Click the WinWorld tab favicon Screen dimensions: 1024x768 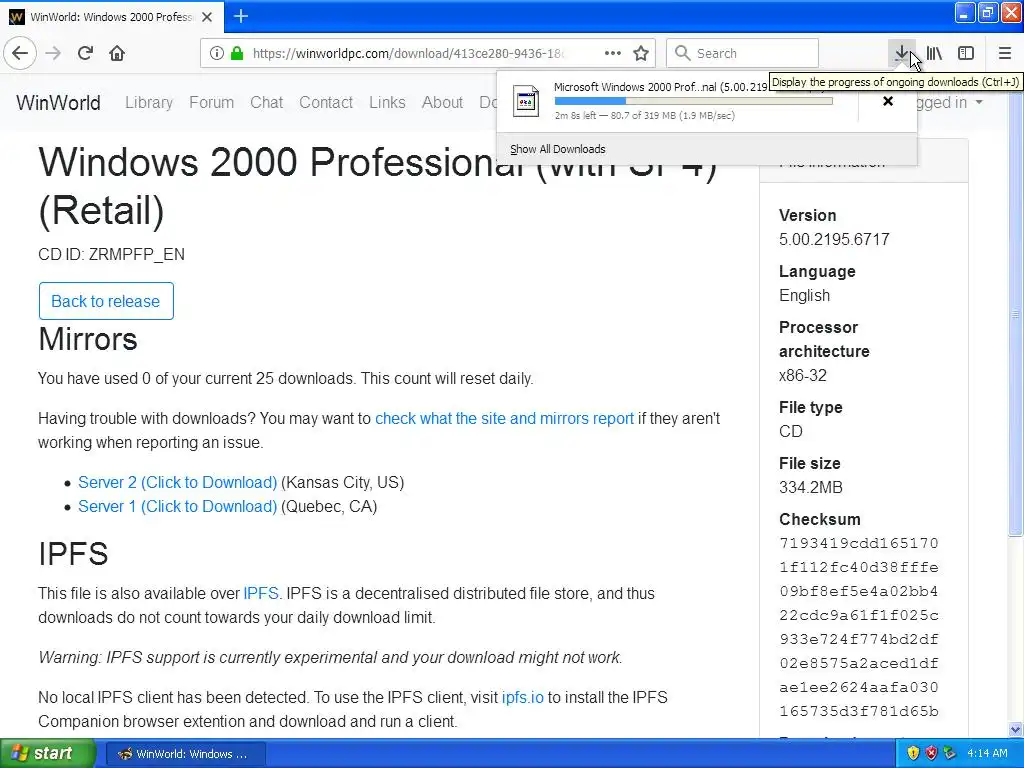click(x=17, y=17)
